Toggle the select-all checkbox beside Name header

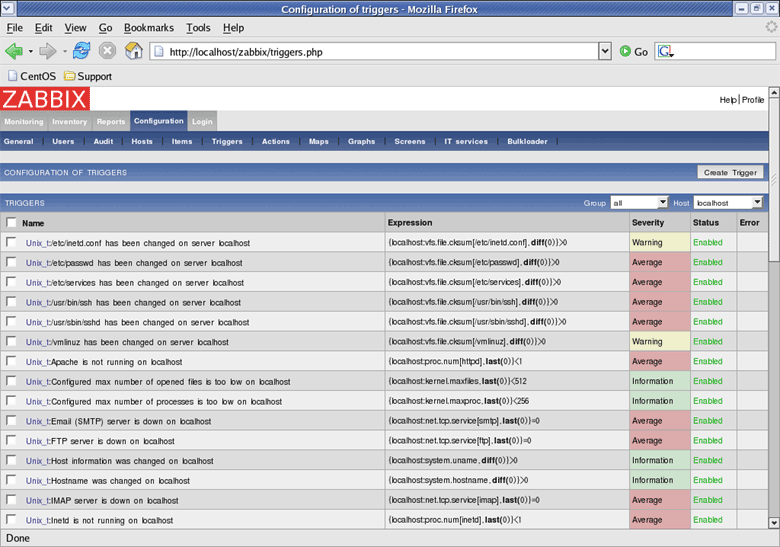(12, 223)
